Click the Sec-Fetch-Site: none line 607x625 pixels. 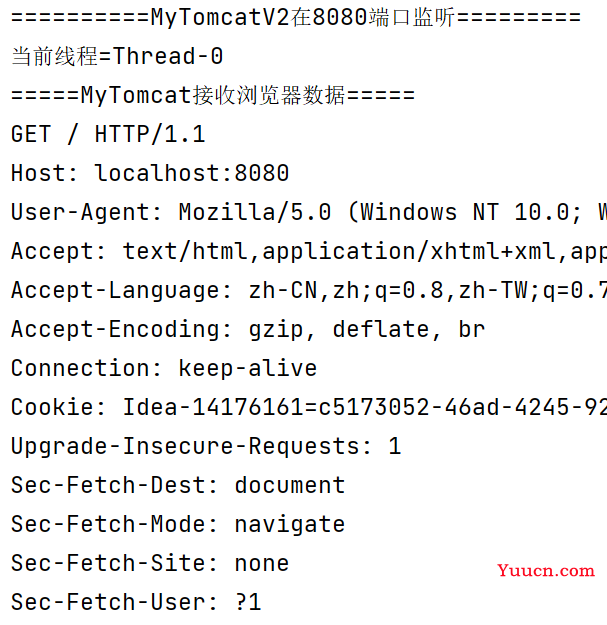point(150,563)
